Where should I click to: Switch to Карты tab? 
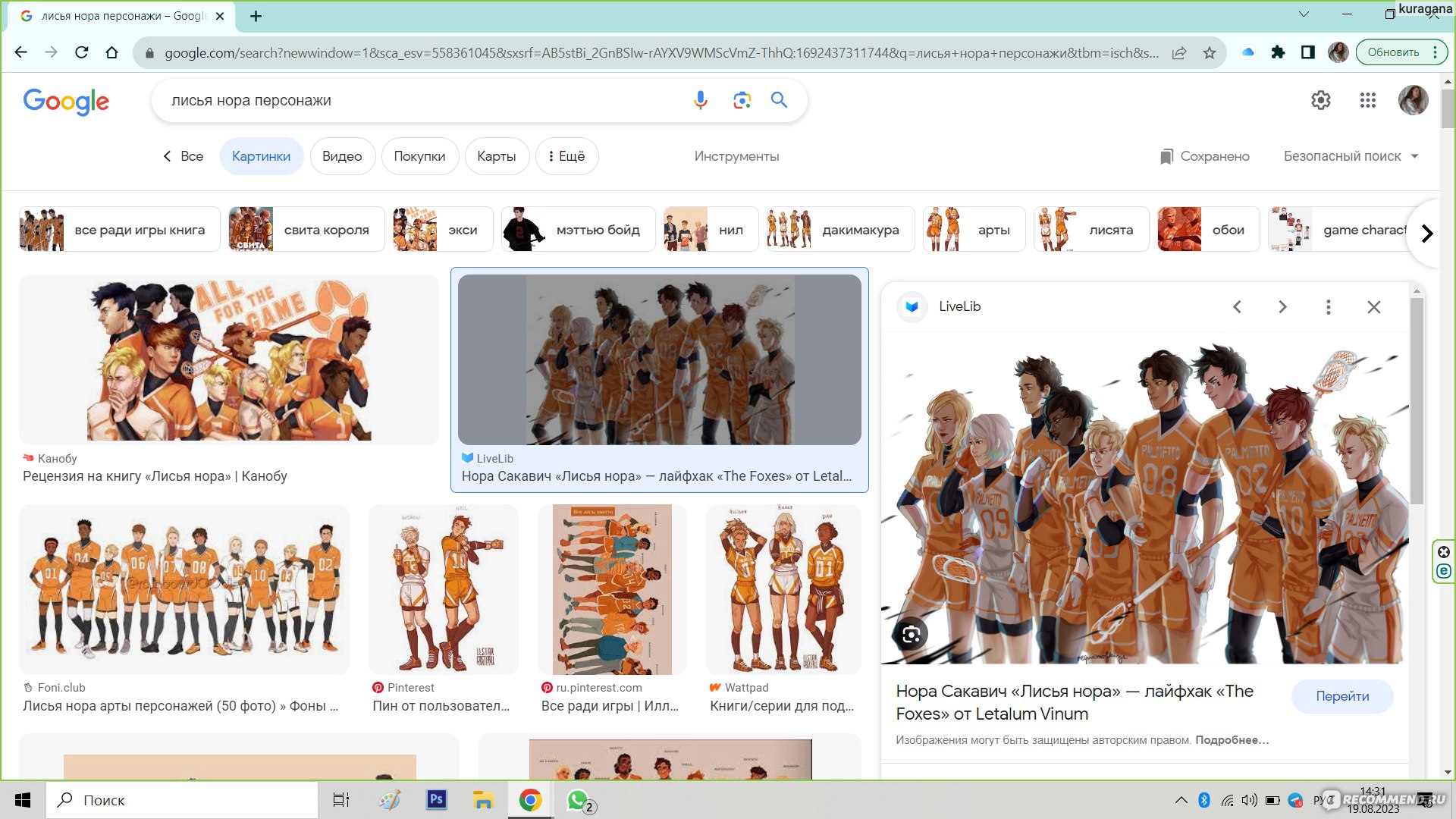tap(497, 156)
